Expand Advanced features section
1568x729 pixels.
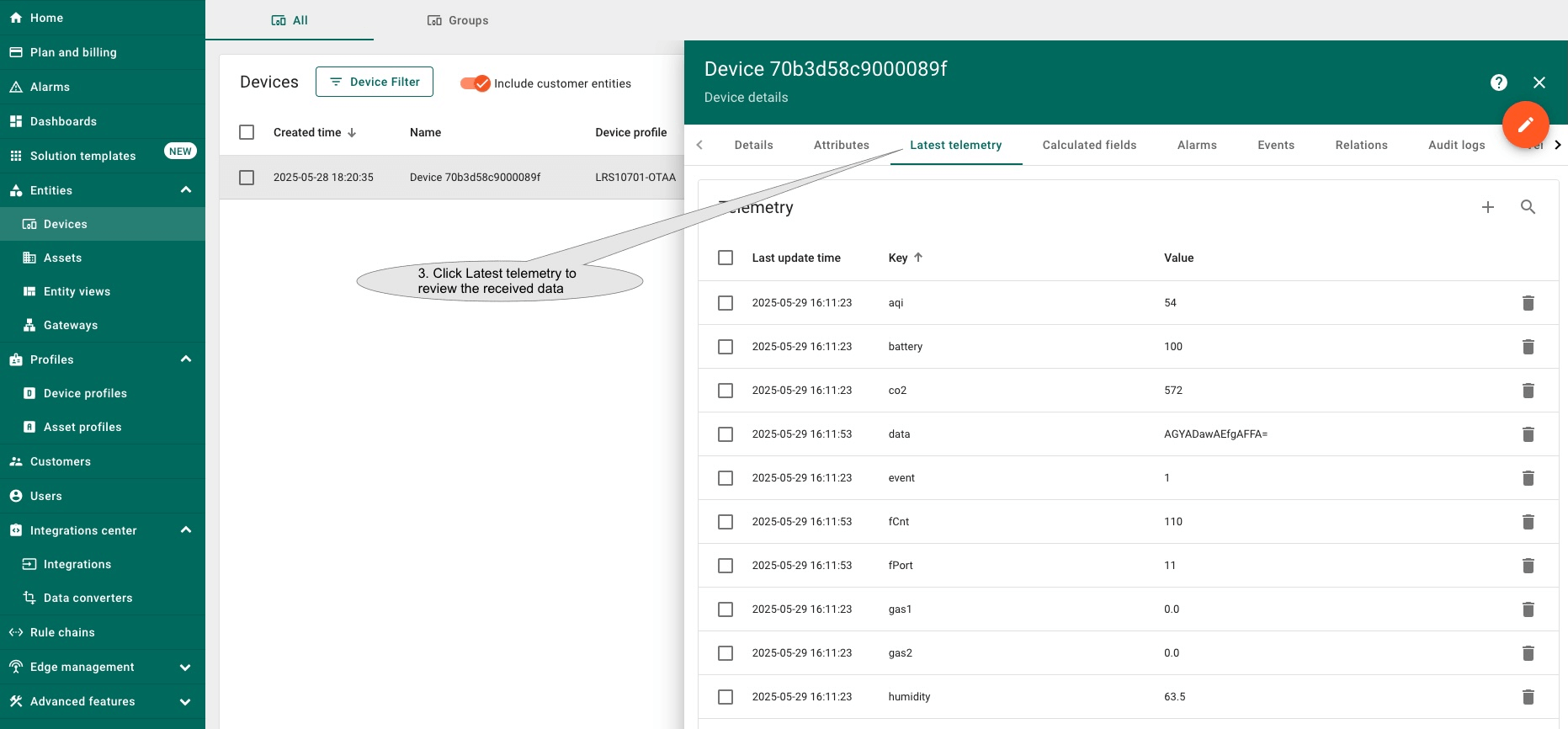point(185,702)
